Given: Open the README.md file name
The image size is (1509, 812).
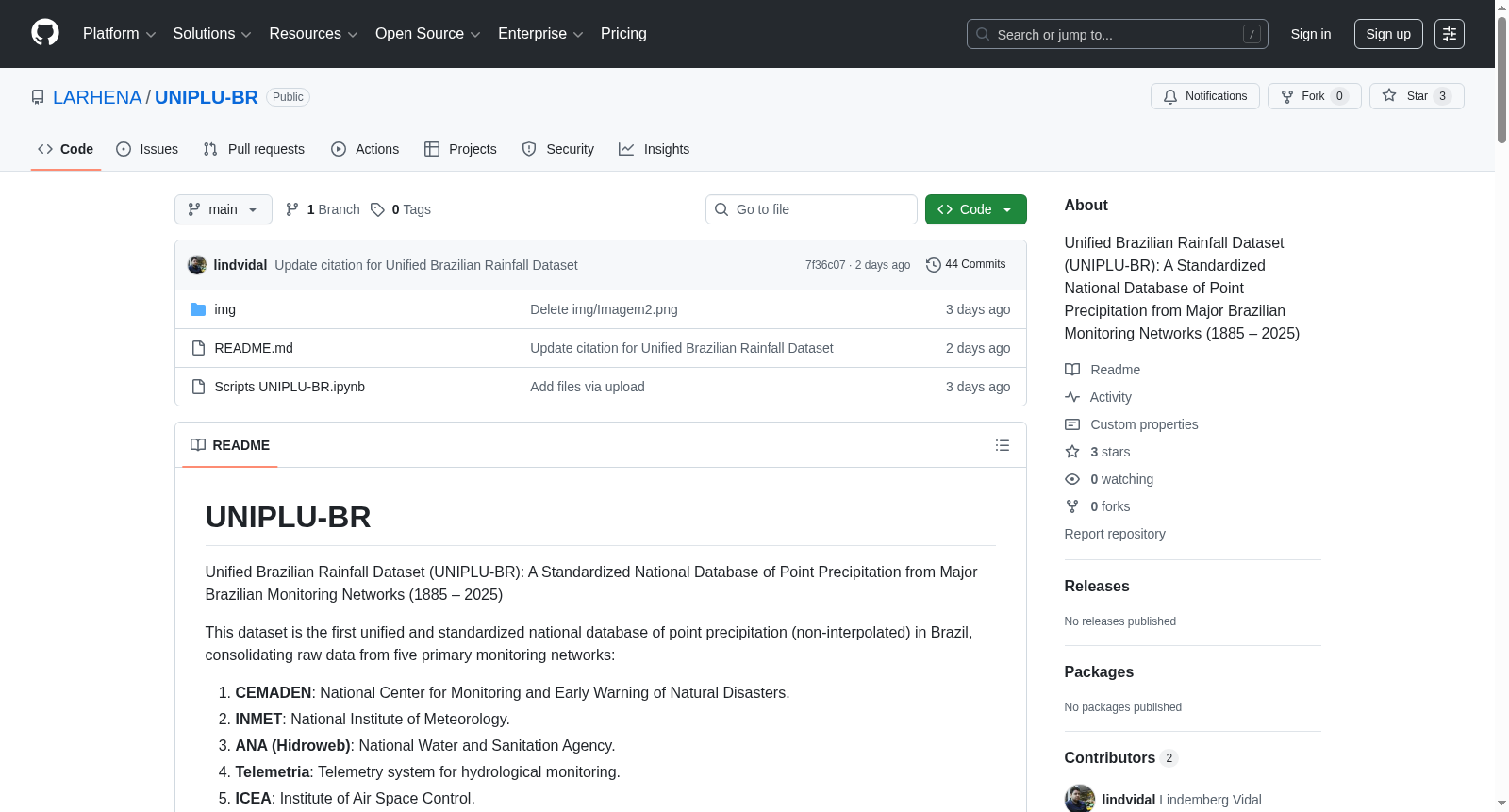Looking at the screenshot, I should tap(254, 348).
